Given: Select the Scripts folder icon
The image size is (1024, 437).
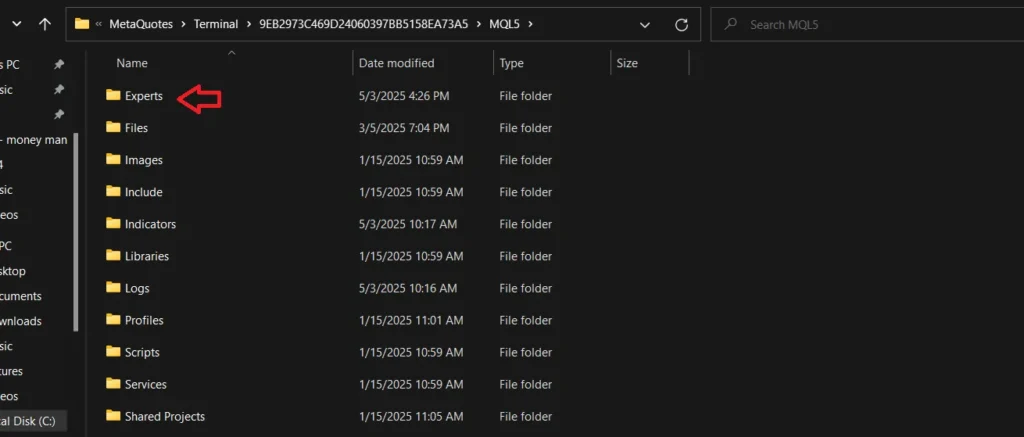Looking at the screenshot, I should click(x=114, y=351).
